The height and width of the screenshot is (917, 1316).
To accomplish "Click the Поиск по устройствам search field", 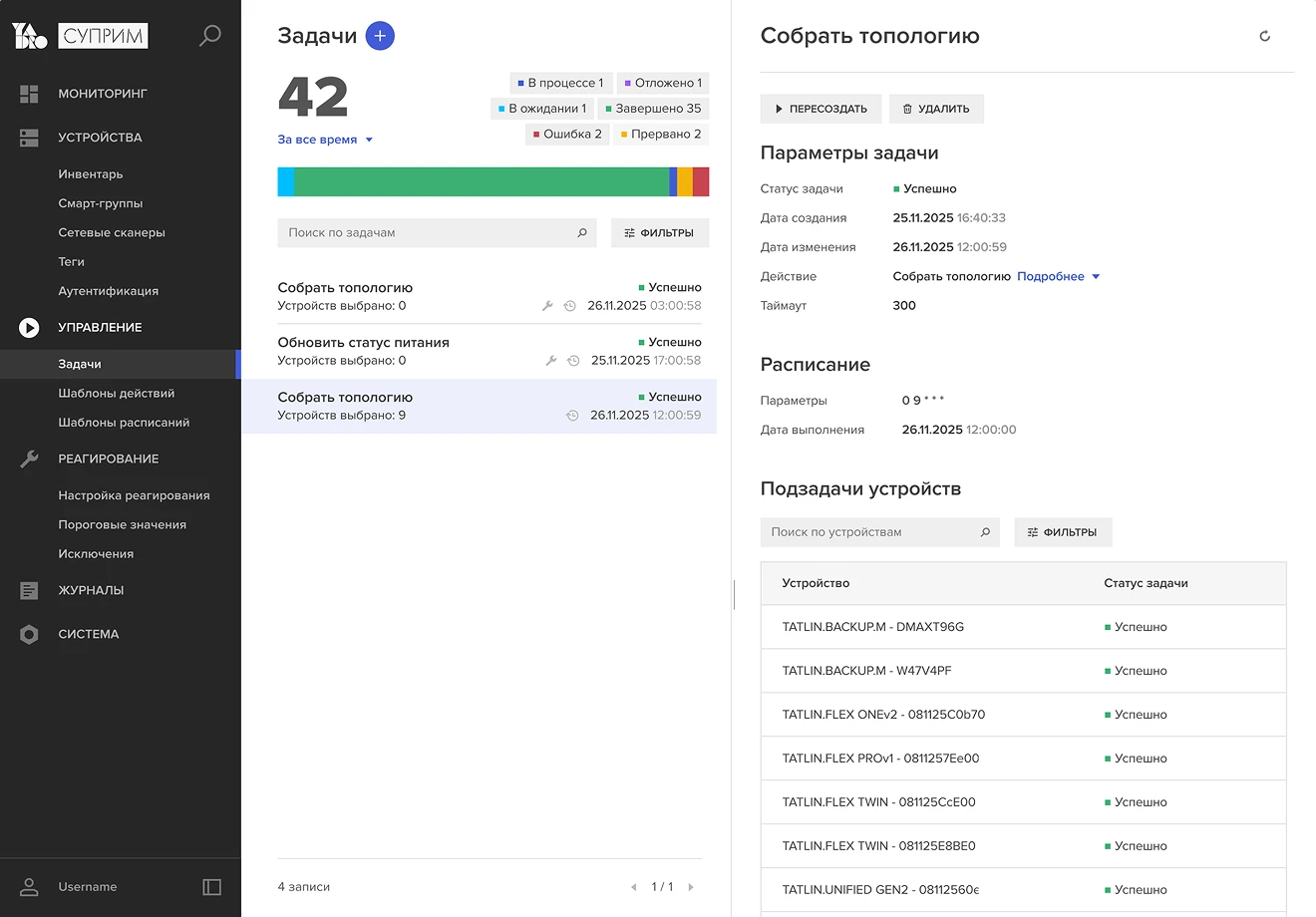I will coord(877,531).
